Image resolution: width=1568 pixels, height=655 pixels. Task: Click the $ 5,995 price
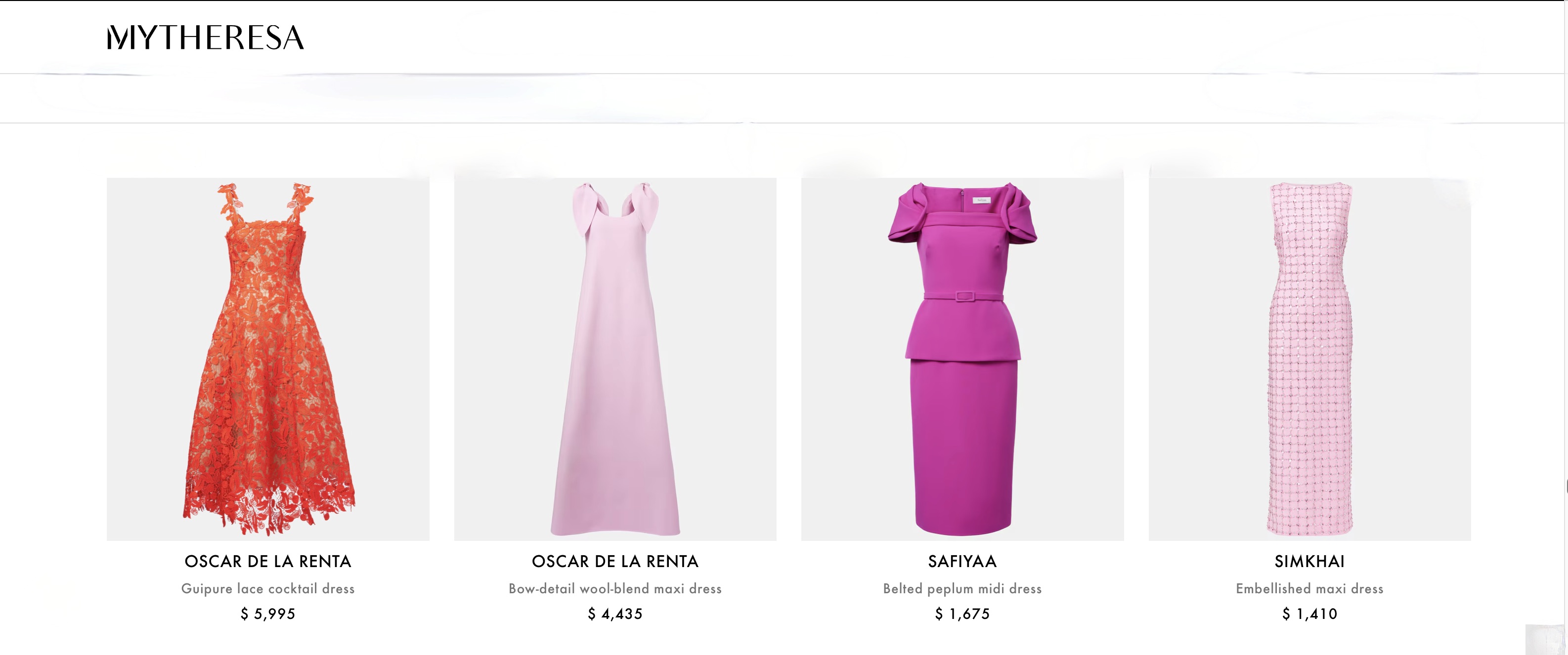[x=268, y=614]
